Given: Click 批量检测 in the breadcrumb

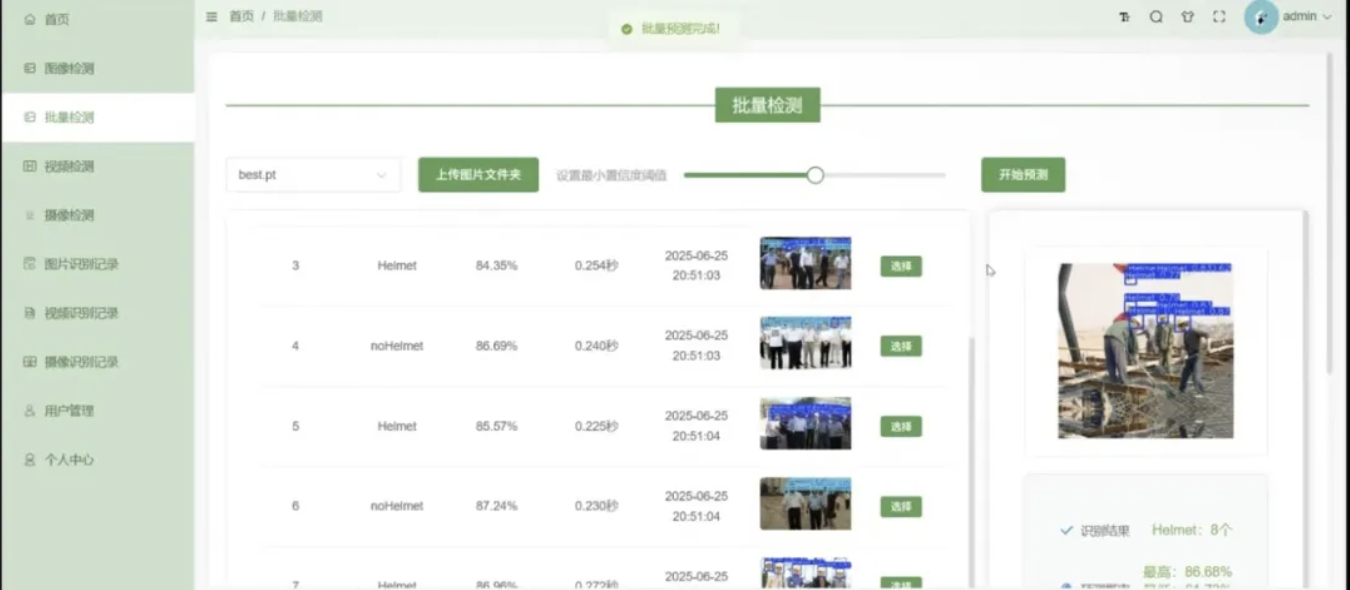Looking at the screenshot, I should 298,17.
